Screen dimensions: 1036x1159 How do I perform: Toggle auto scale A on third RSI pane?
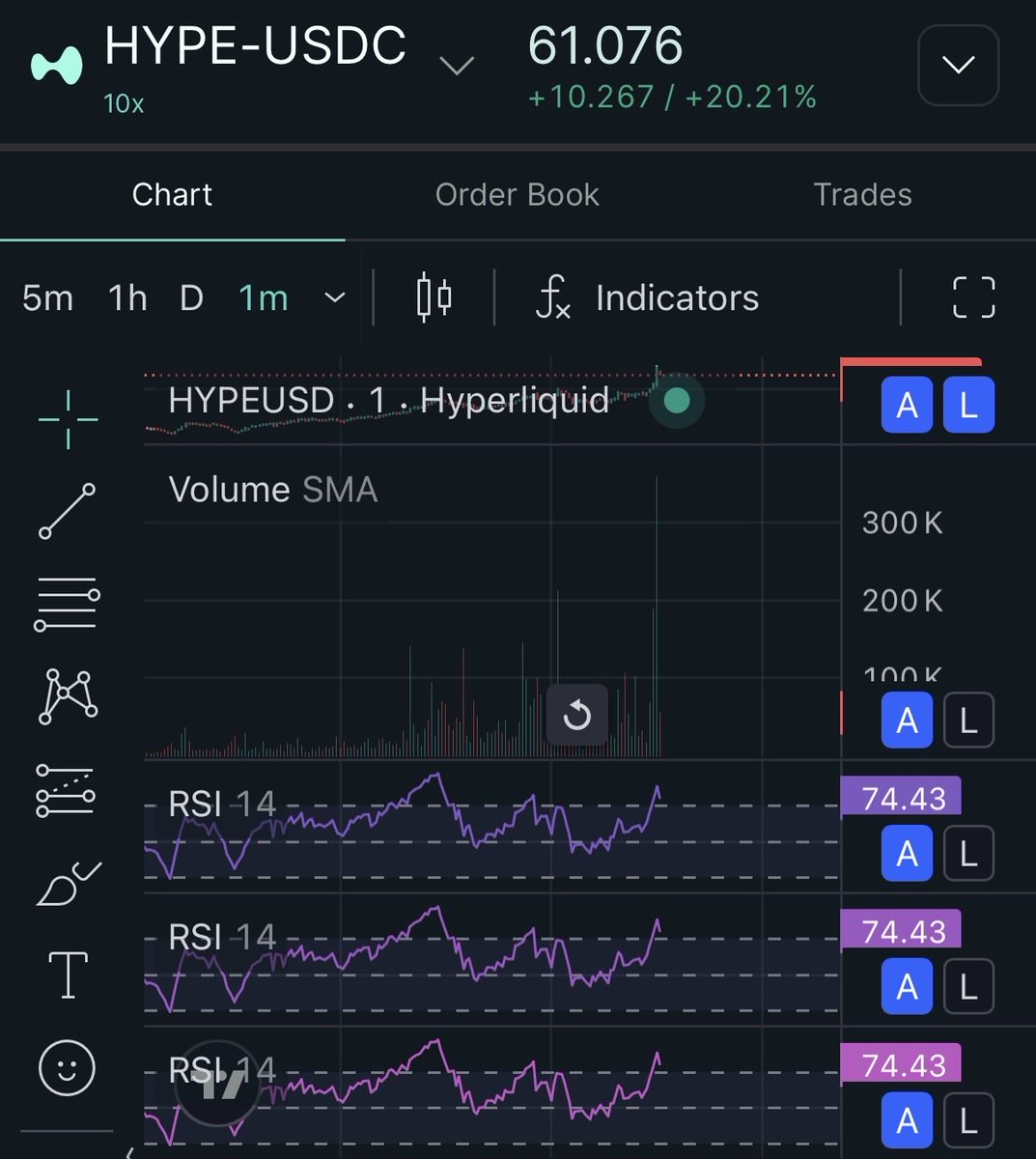point(907,1120)
